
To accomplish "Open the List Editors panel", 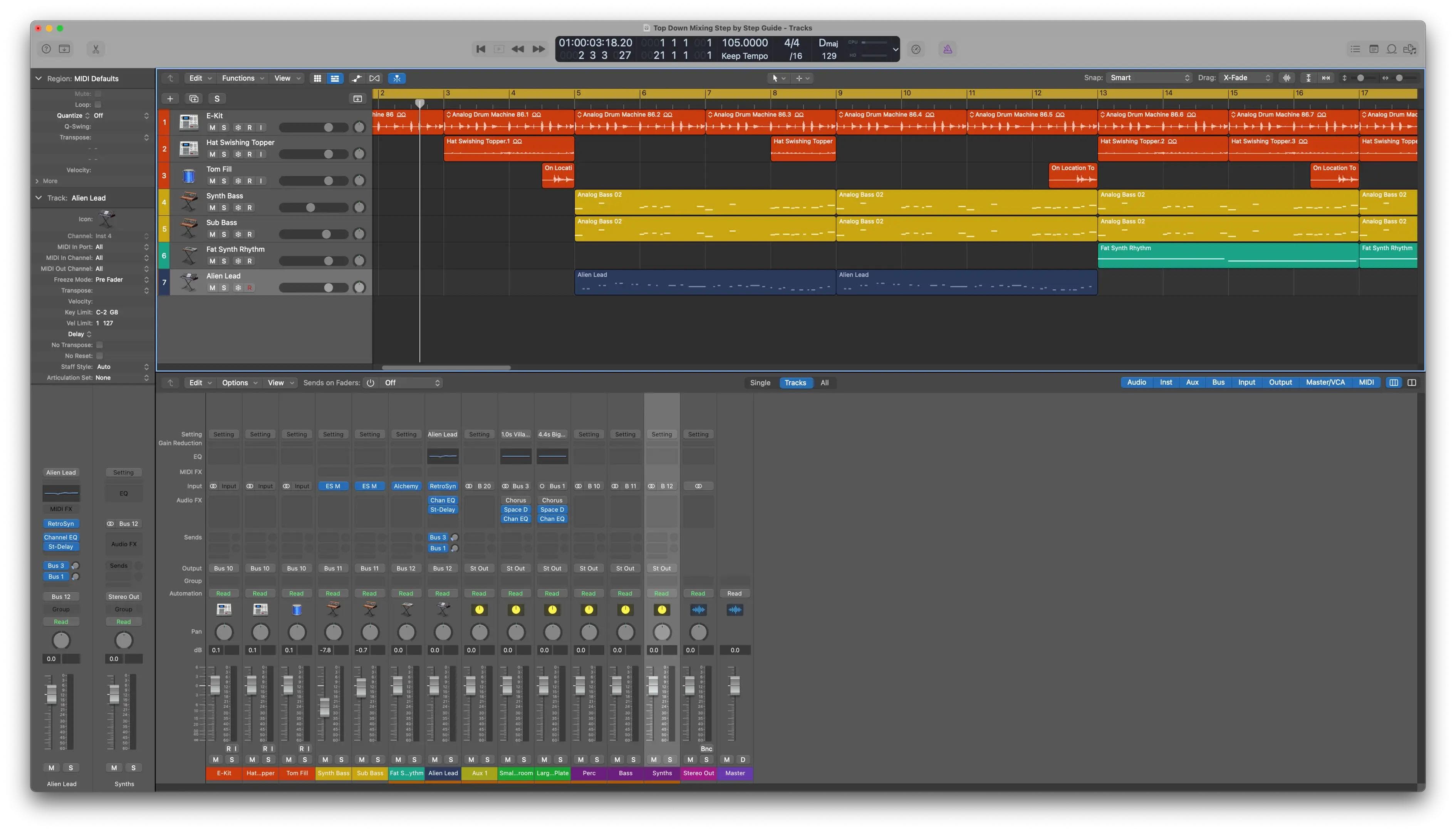I will (1355, 49).
